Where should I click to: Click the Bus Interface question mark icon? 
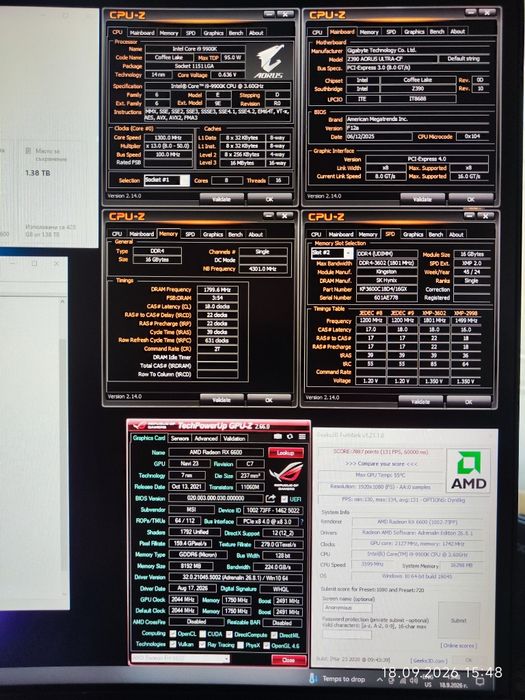(302, 521)
